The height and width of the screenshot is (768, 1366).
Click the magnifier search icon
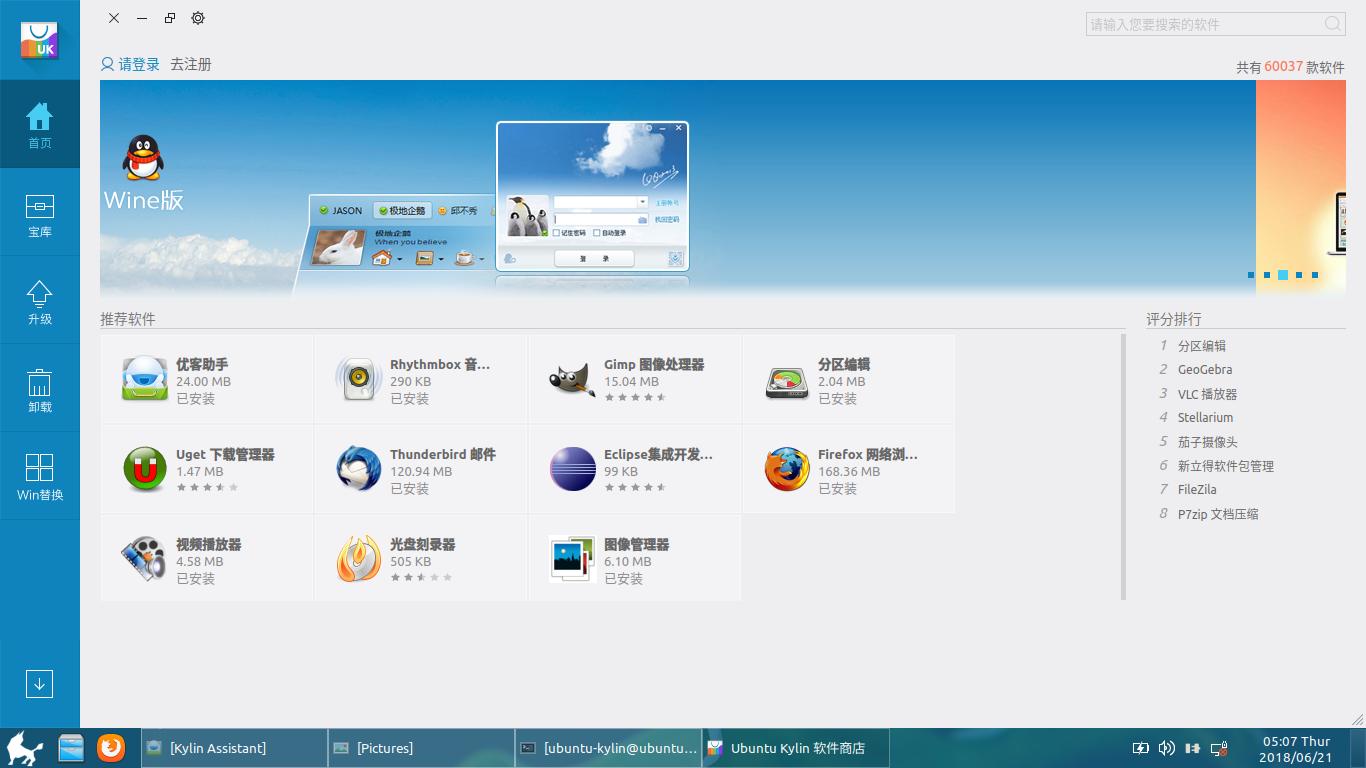pyautogui.click(x=1333, y=24)
